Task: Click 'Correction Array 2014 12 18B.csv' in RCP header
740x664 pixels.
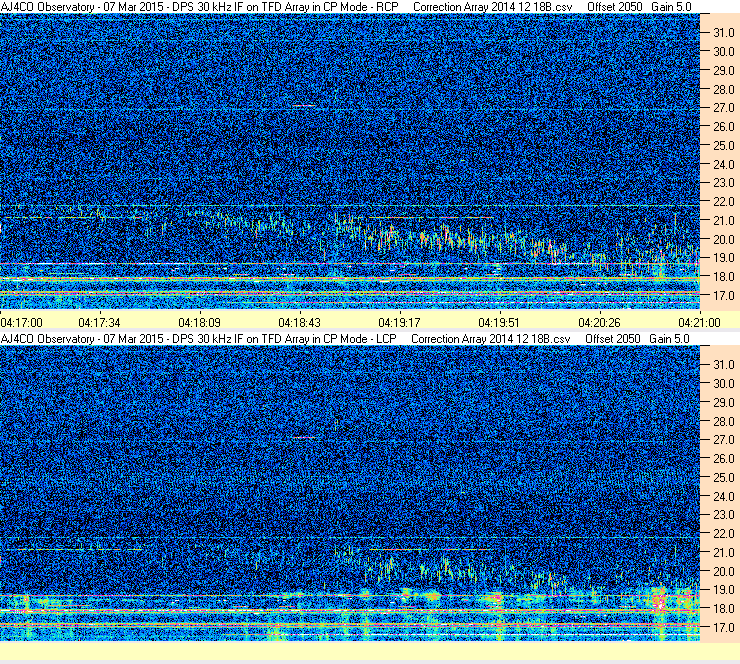Action: (x=493, y=7)
